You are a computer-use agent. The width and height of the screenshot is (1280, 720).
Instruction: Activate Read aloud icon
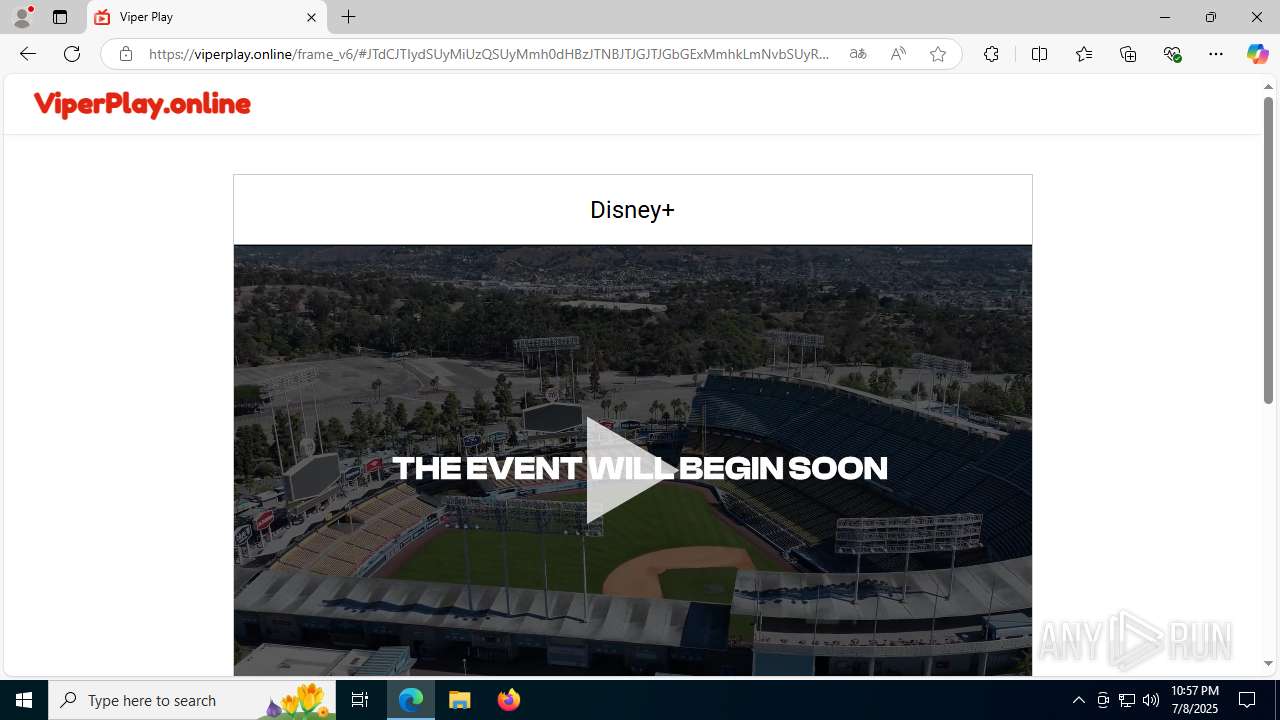898,54
